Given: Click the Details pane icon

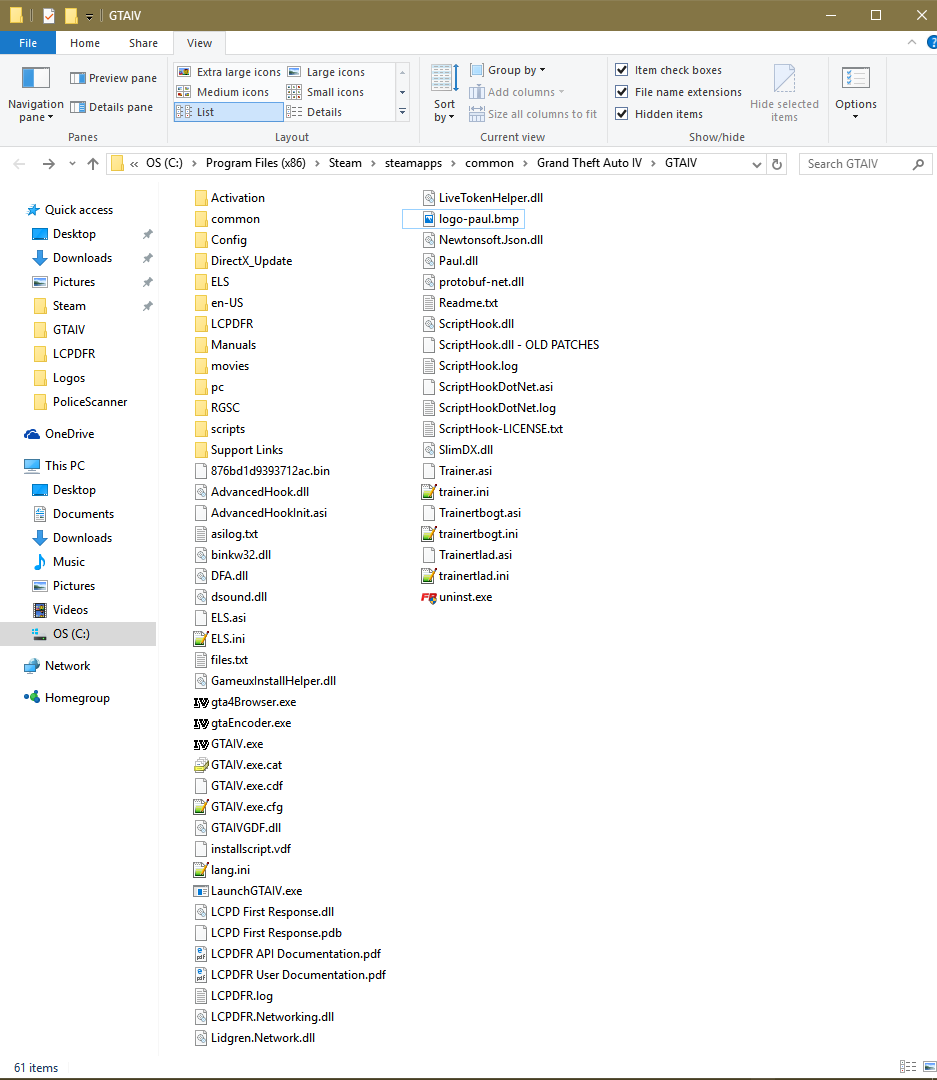Looking at the screenshot, I should point(78,107).
